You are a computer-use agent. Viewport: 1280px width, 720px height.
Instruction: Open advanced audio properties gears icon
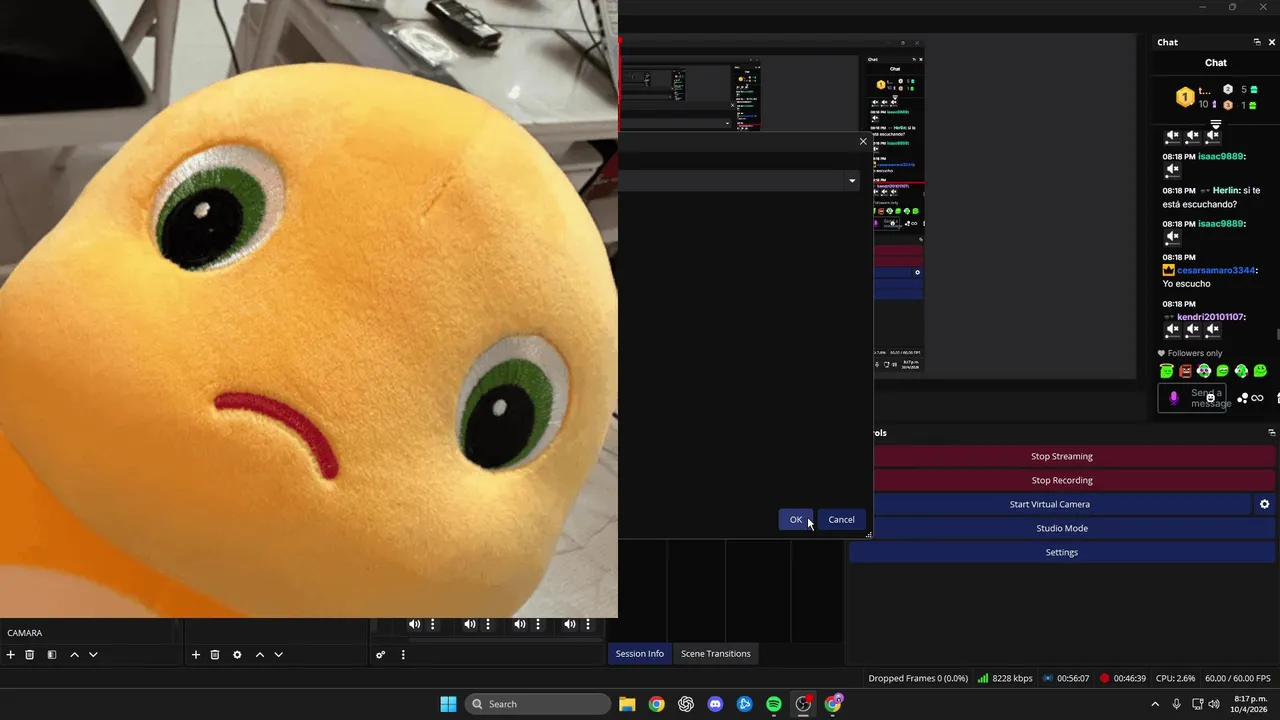coord(381,655)
